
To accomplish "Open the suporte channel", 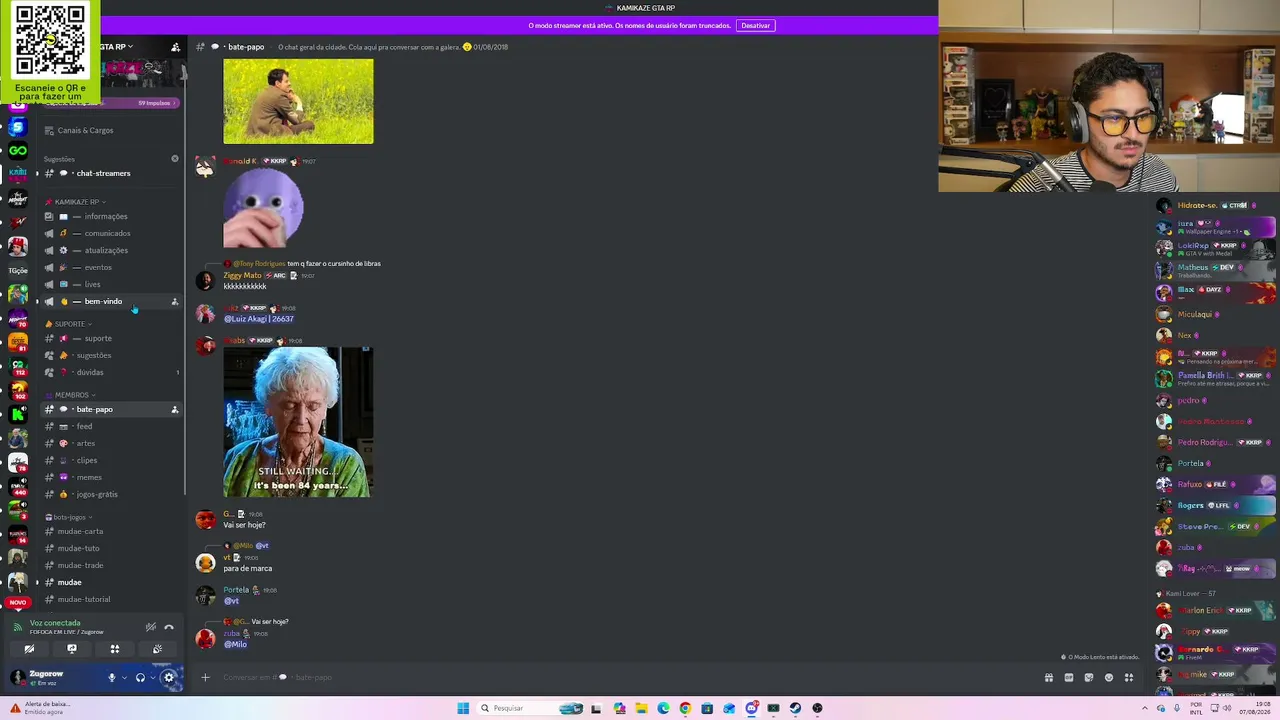I will tap(111, 338).
